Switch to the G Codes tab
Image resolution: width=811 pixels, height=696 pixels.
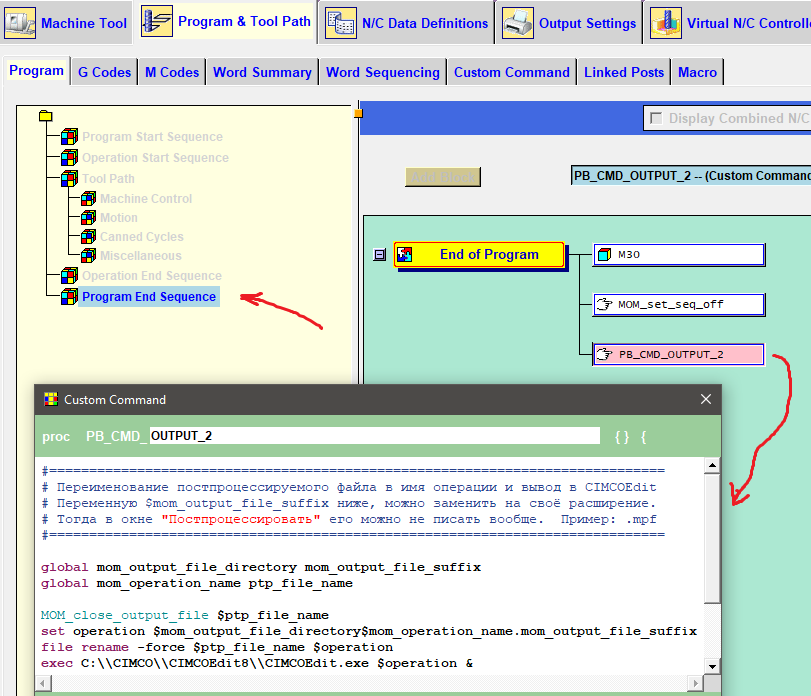tap(104, 72)
